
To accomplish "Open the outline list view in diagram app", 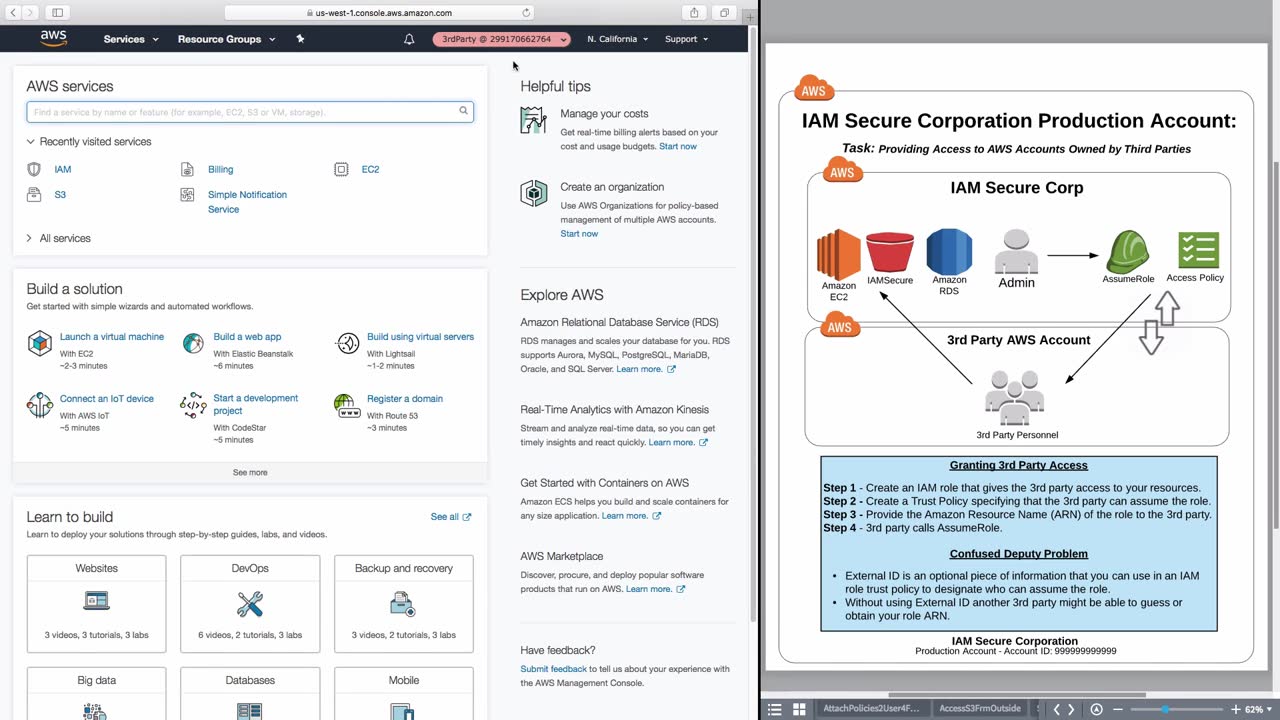I will tap(774, 709).
